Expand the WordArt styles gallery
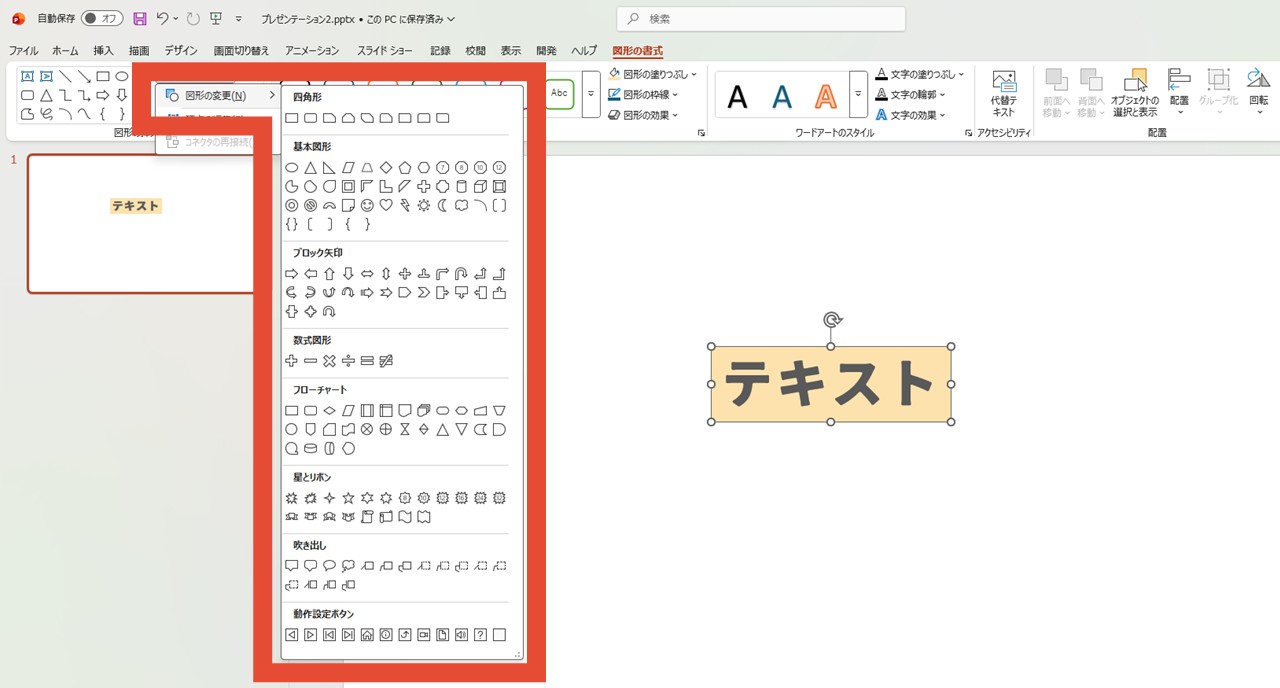 (x=858, y=95)
